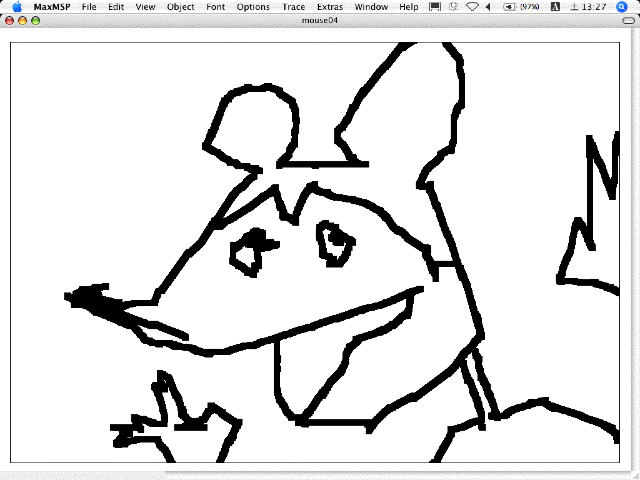640x480 pixels.
Task: Open the AirPort Wi-Fi status menu
Action: coord(472,7)
